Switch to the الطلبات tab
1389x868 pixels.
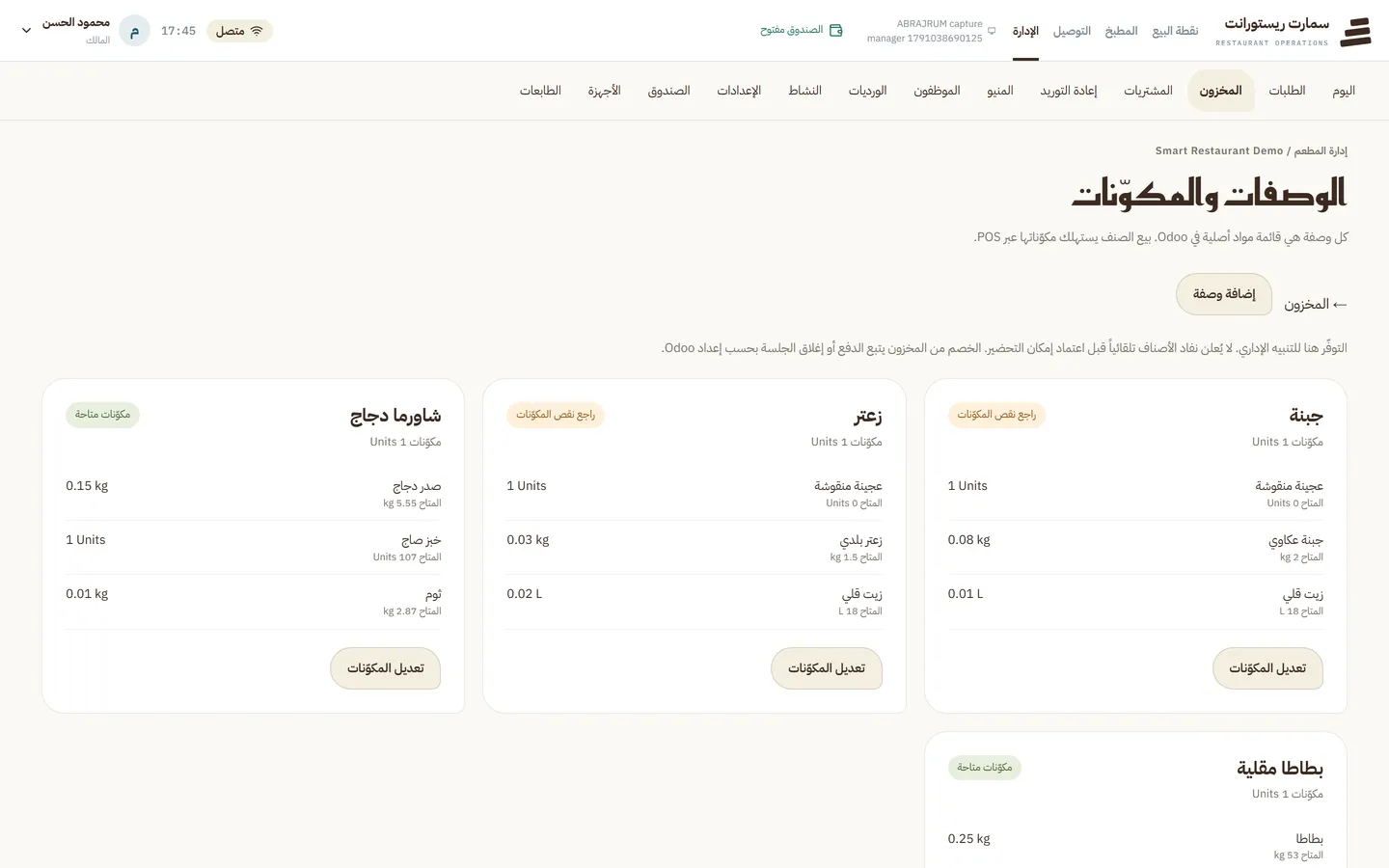tap(1287, 91)
